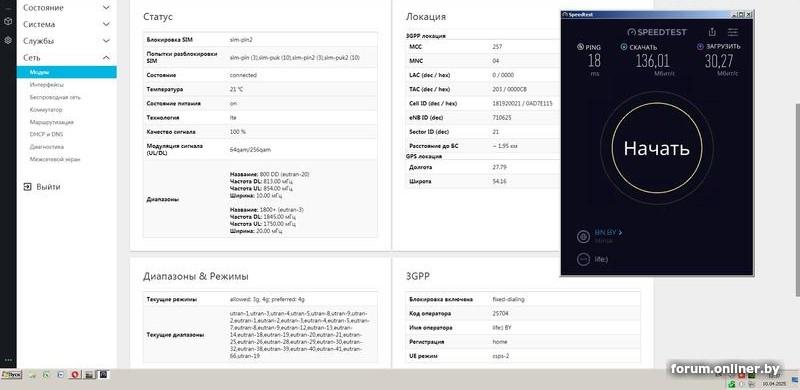Click the Качество сигнала value 100 %
800x390 pixels.
click(238, 132)
